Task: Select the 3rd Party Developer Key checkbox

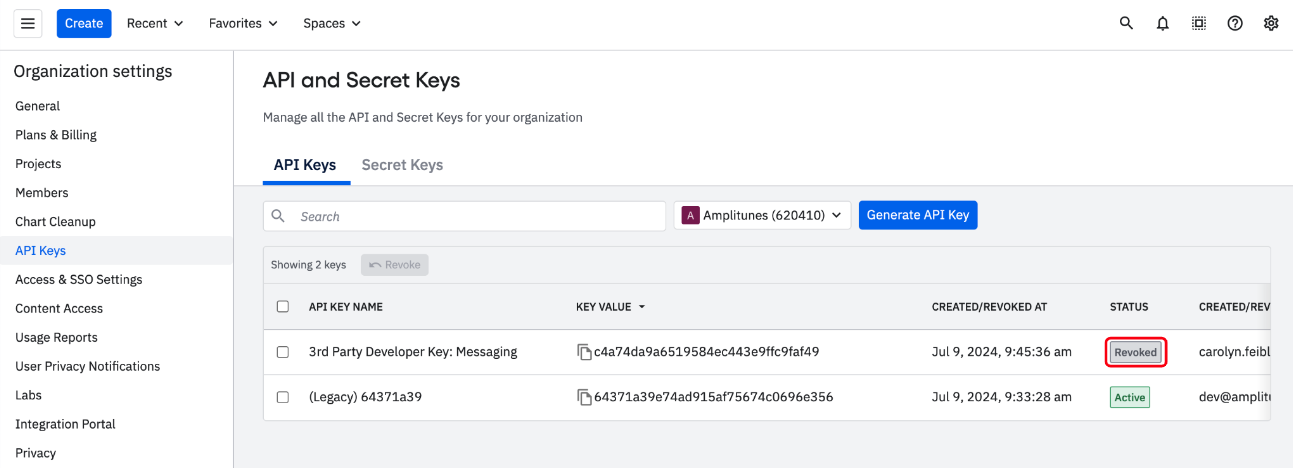Action: pyautogui.click(x=283, y=352)
